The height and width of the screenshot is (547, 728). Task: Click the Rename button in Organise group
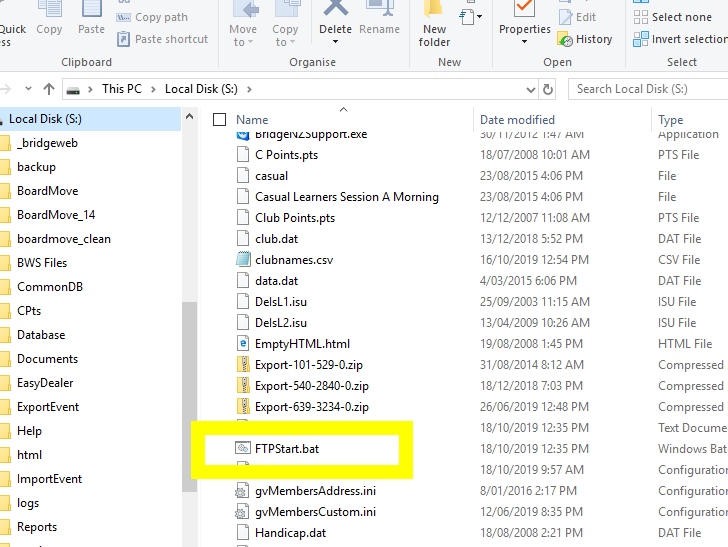point(379,21)
